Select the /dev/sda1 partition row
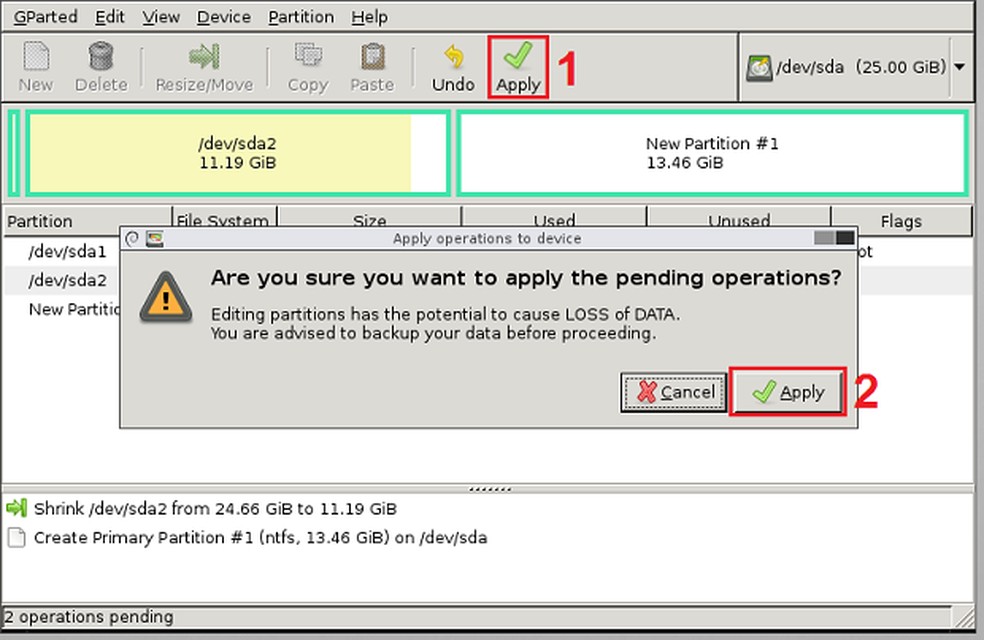 pyautogui.click(x=67, y=252)
